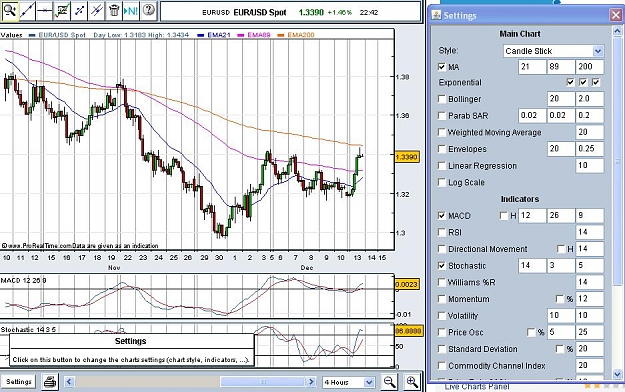
Task: Zoom in with plus magnifier
Action: pyautogui.click(x=412, y=382)
